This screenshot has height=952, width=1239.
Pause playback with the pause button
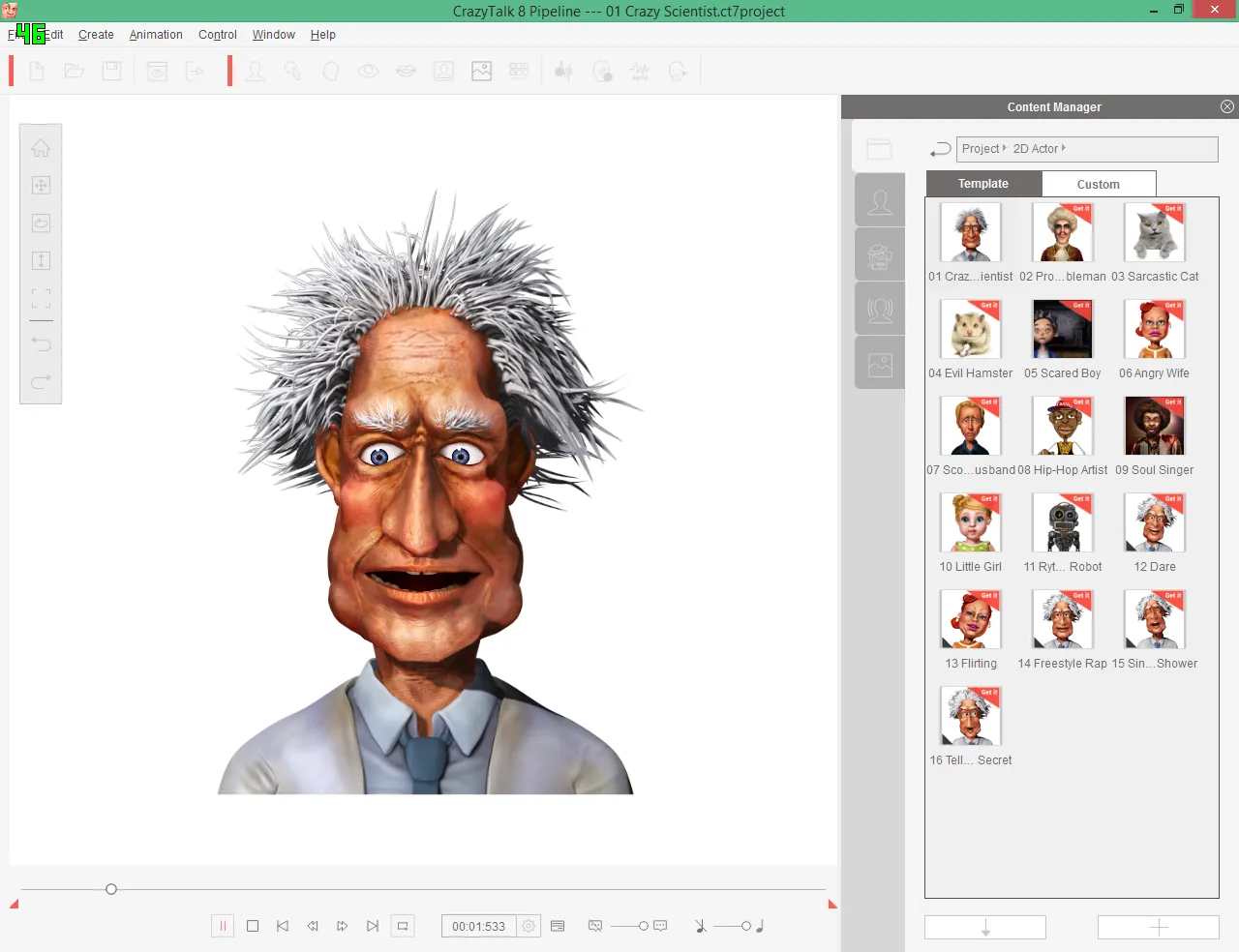(x=223, y=926)
